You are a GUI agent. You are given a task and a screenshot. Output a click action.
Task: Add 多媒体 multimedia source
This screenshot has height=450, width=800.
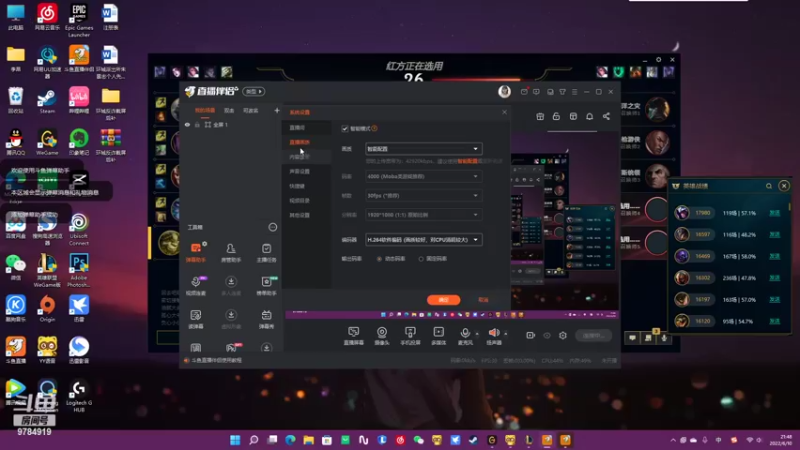pos(438,336)
